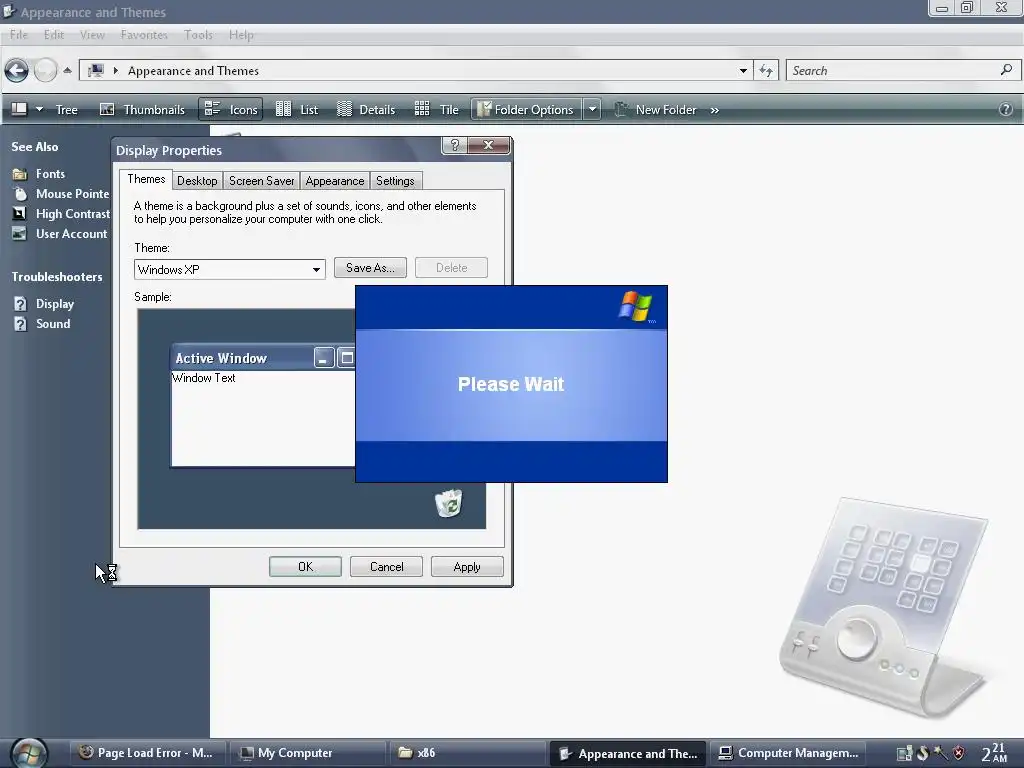Switch to Page Load Error taskbar item
The image size is (1024, 768).
point(146,753)
